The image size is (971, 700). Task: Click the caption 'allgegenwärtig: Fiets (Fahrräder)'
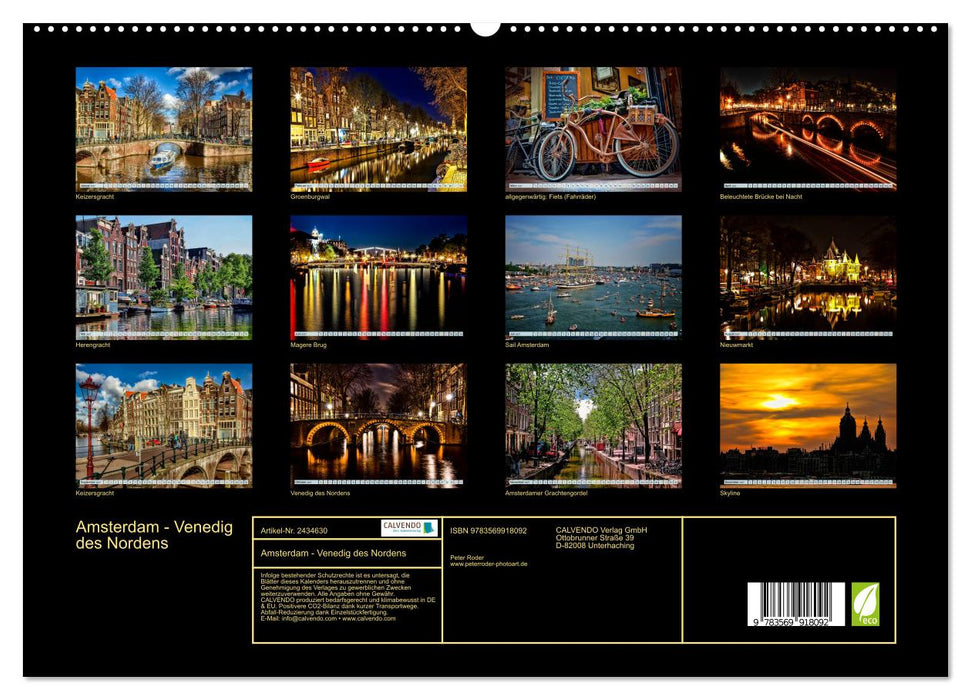pyautogui.click(x=551, y=197)
